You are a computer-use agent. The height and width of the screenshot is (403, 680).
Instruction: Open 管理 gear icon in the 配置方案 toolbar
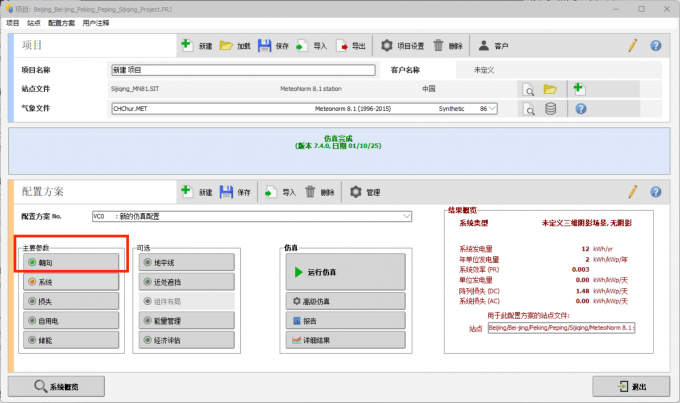356,192
